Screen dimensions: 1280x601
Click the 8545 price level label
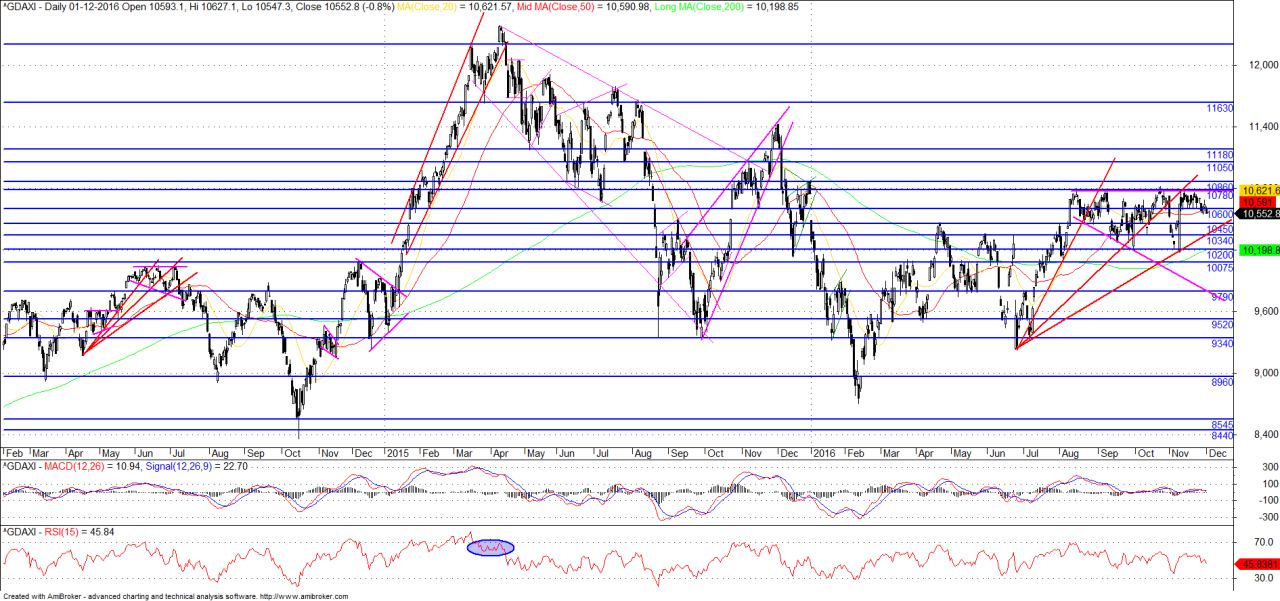[1222, 425]
